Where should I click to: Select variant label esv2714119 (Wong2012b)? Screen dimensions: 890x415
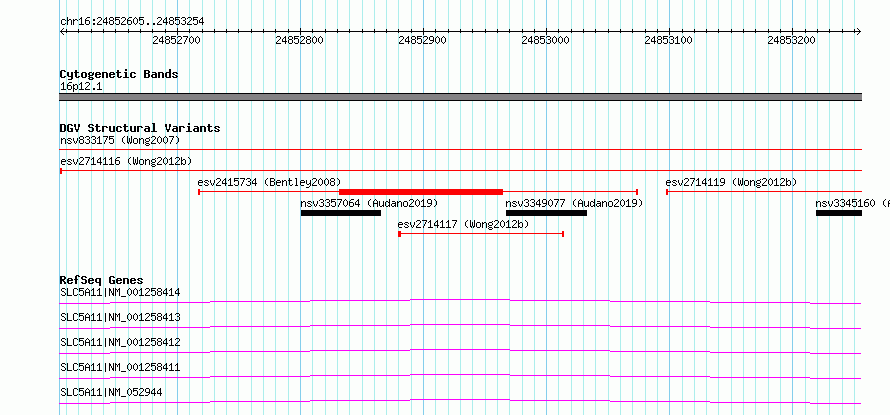tap(731, 182)
